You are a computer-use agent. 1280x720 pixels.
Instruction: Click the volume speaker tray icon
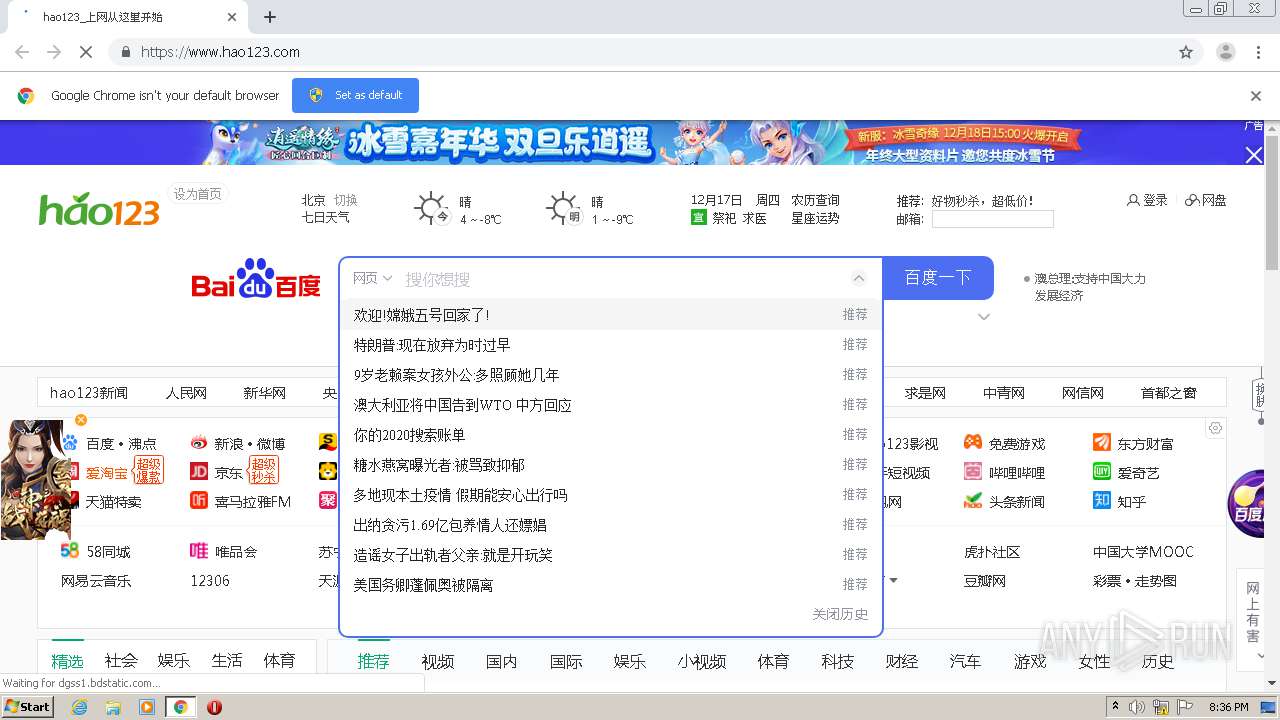tap(1136, 707)
